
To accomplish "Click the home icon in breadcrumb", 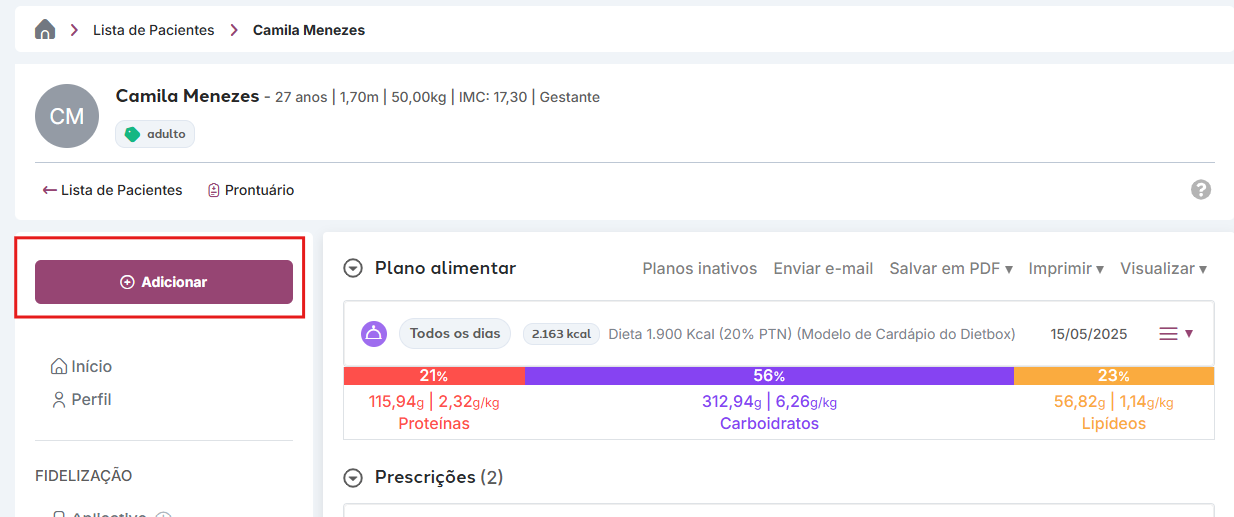I will point(45,30).
